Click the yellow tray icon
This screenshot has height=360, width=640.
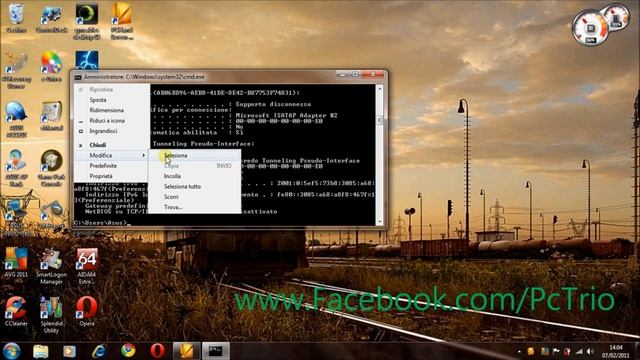point(531,351)
